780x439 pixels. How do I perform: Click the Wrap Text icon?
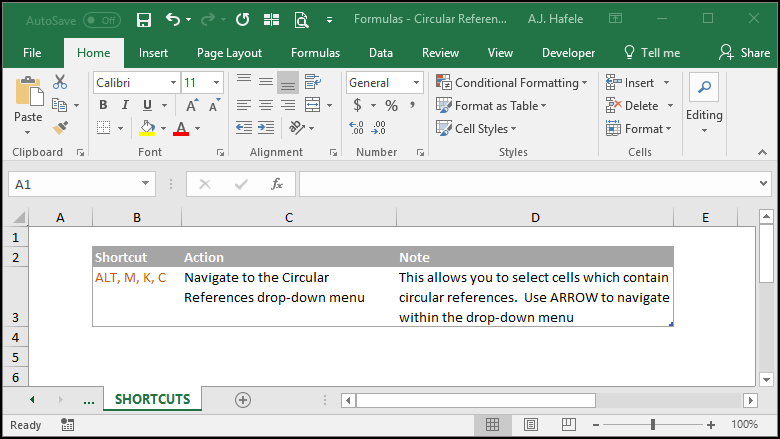click(x=313, y=82)
